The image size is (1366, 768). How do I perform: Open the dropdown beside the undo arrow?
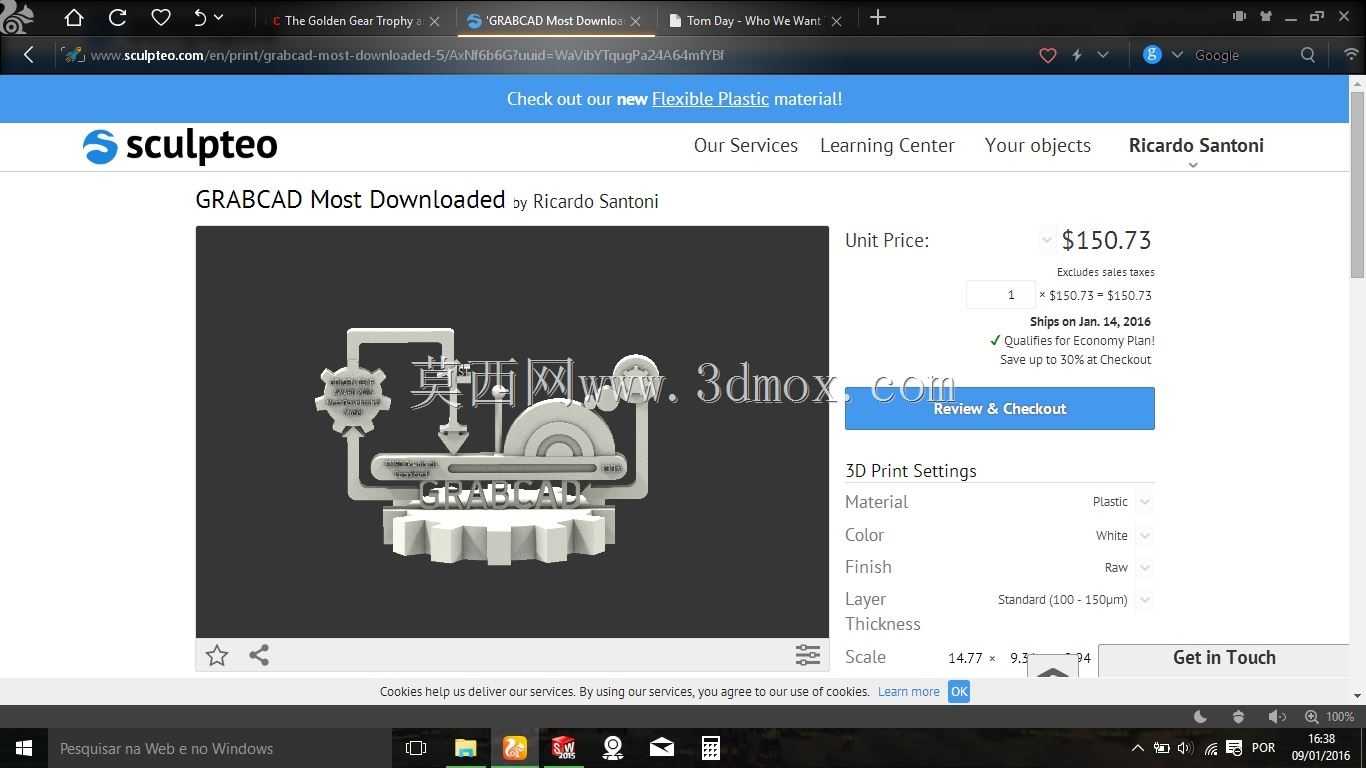pos(219,17)
